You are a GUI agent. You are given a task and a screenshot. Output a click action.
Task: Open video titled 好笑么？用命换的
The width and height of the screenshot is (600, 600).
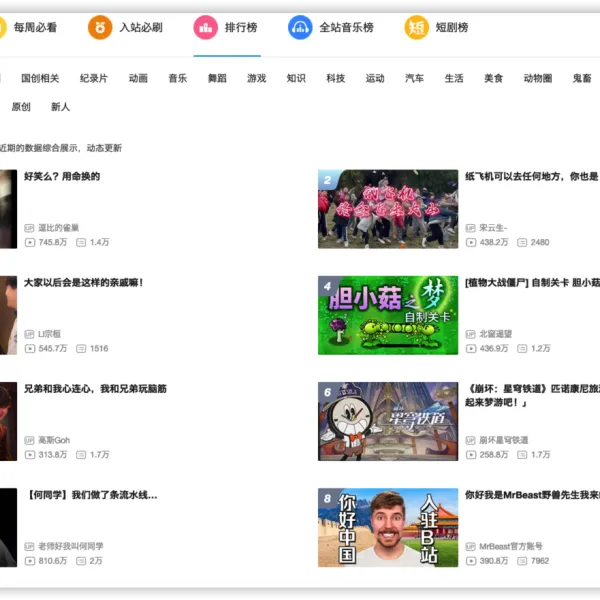tap(62, 176)
